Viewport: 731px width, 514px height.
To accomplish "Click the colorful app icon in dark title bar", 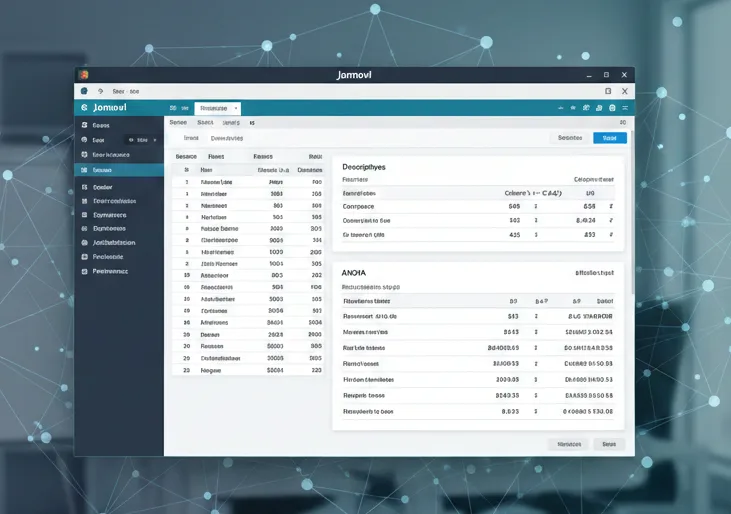I will point(84,75).
